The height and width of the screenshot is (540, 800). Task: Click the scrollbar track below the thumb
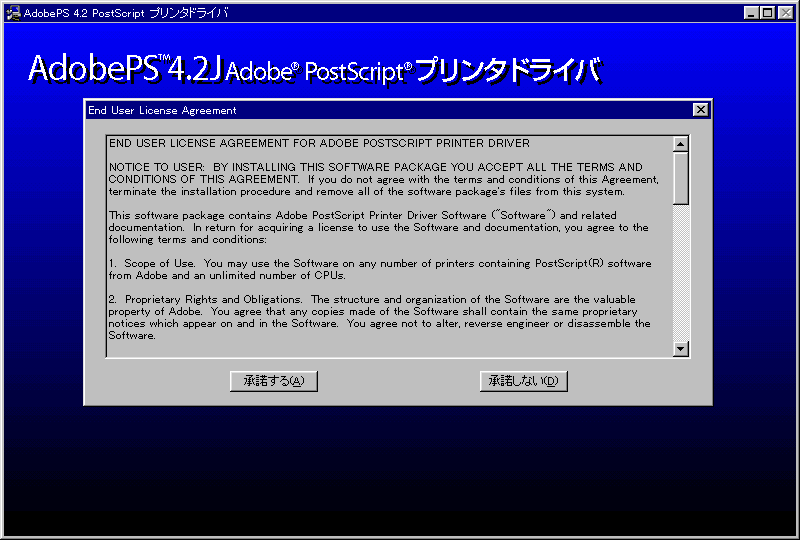[x=681, y=273]
